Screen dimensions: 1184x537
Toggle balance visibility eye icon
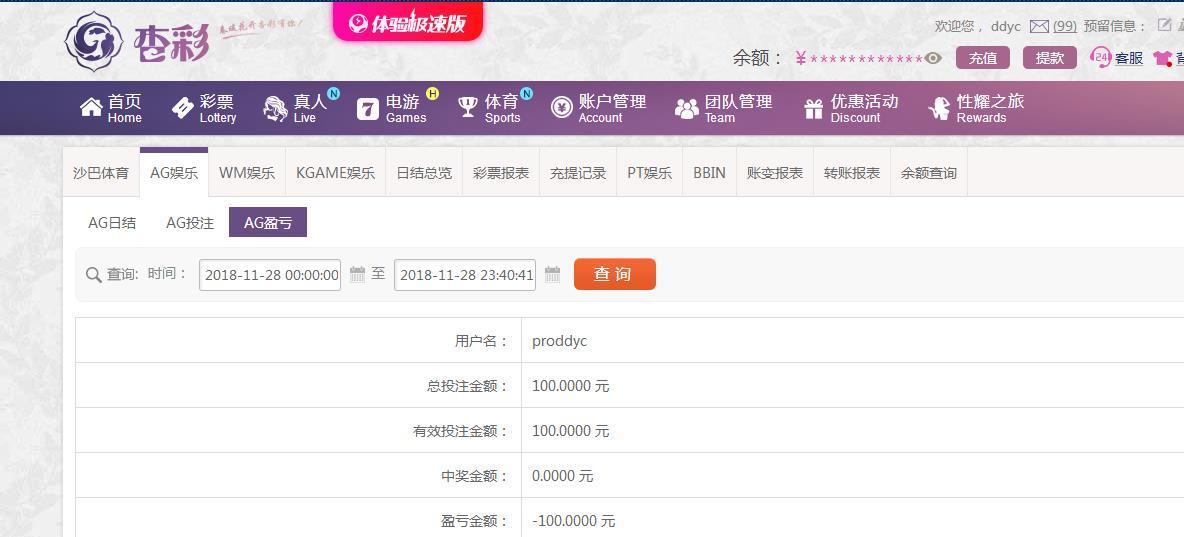[933, 58]
